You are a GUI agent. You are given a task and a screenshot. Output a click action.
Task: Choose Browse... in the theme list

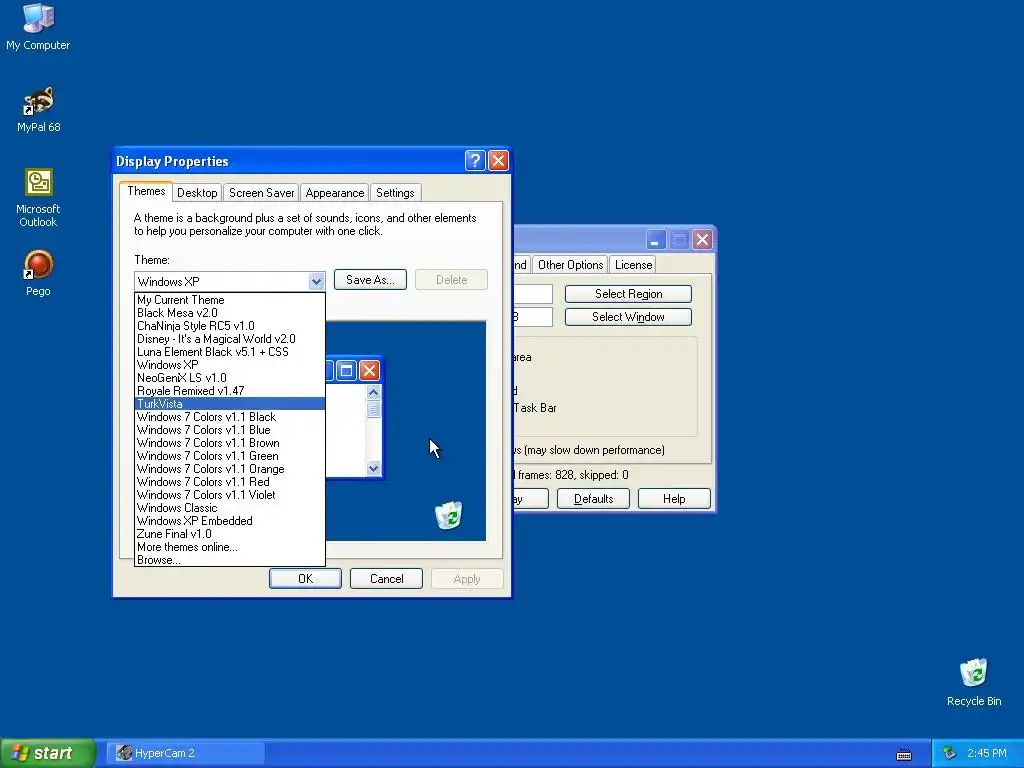pos(229,560)
